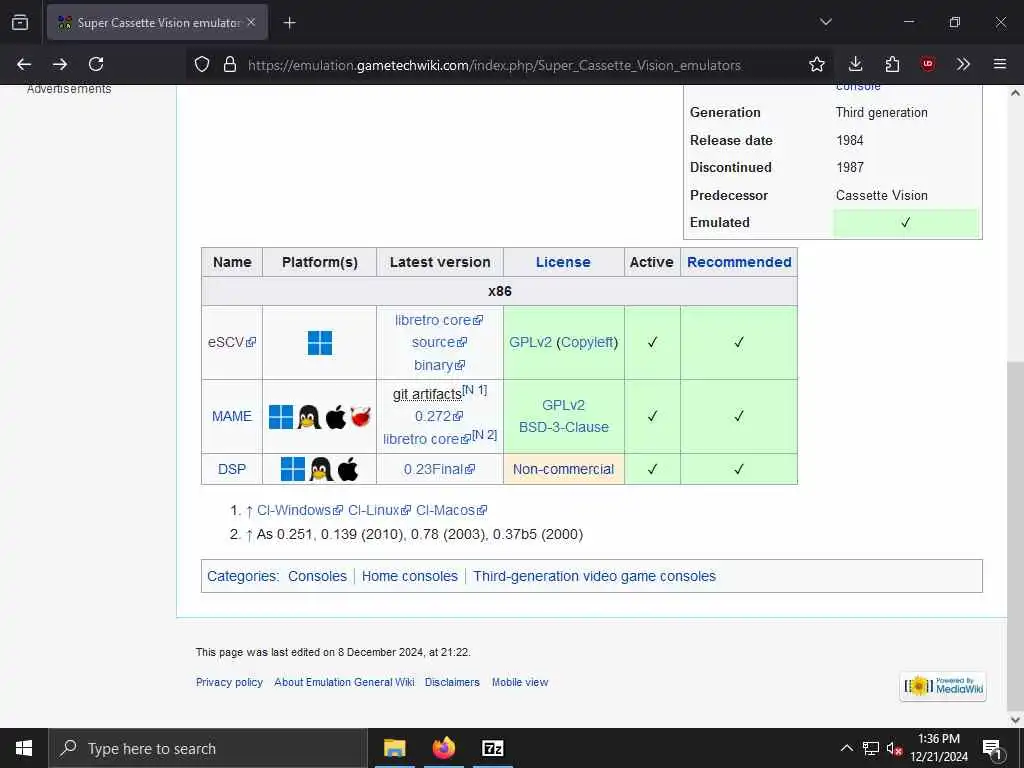Close the Super Cassette Vision tab
The image size is (1024, 768).
pos(251,22)
